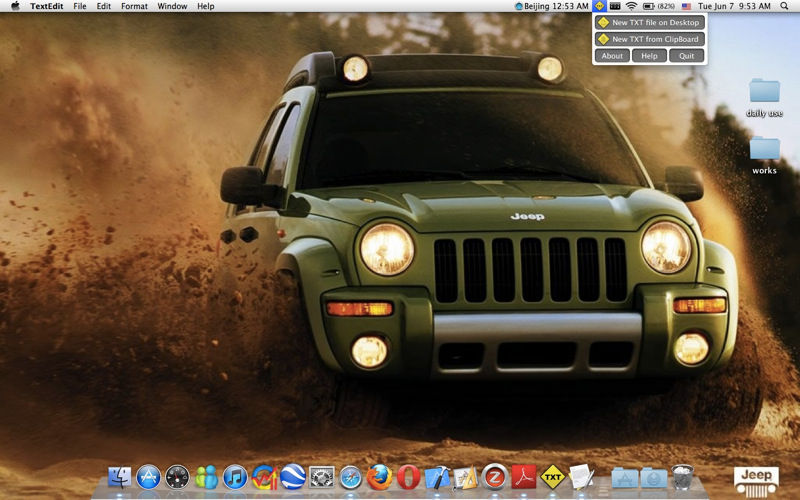This screenshot has height=500, width=800.
Task: Open the yellow TXT app in Dock
Action: click(553, 478)
